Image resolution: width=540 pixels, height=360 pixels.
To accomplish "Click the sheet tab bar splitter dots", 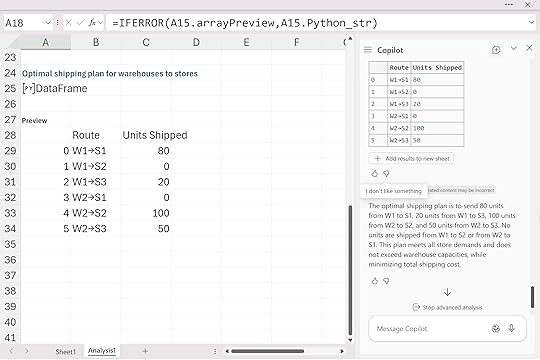I will (215, 351).
